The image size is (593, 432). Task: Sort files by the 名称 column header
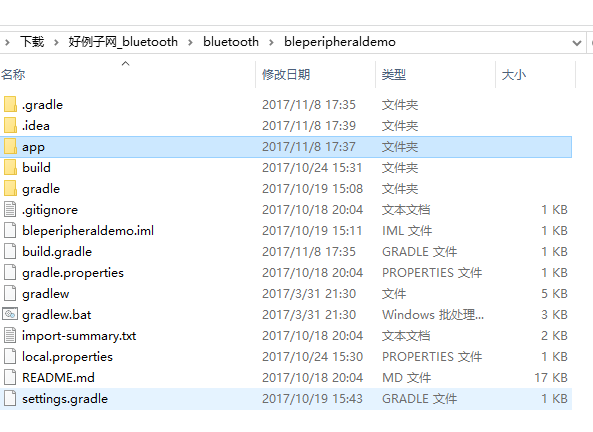13,74
